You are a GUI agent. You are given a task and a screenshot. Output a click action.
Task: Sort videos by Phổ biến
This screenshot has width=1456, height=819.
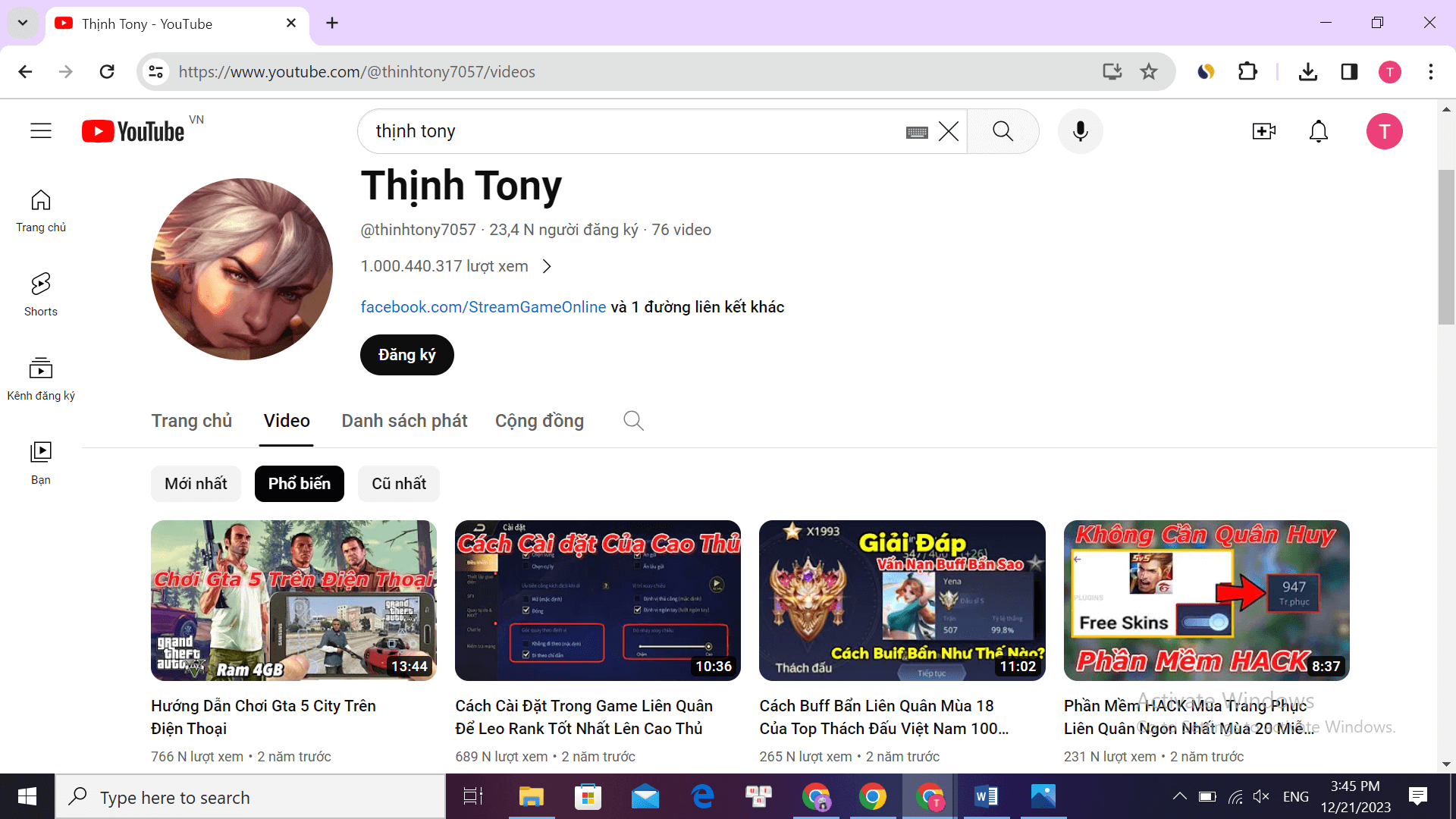pyautogui.click(x=299, y=484)
